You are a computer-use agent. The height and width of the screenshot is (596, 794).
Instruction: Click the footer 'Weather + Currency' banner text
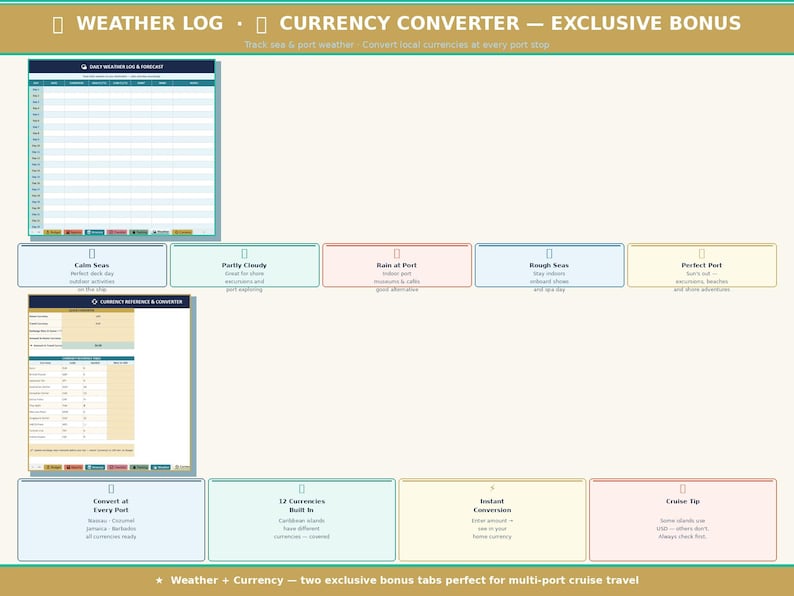(405, 580)
